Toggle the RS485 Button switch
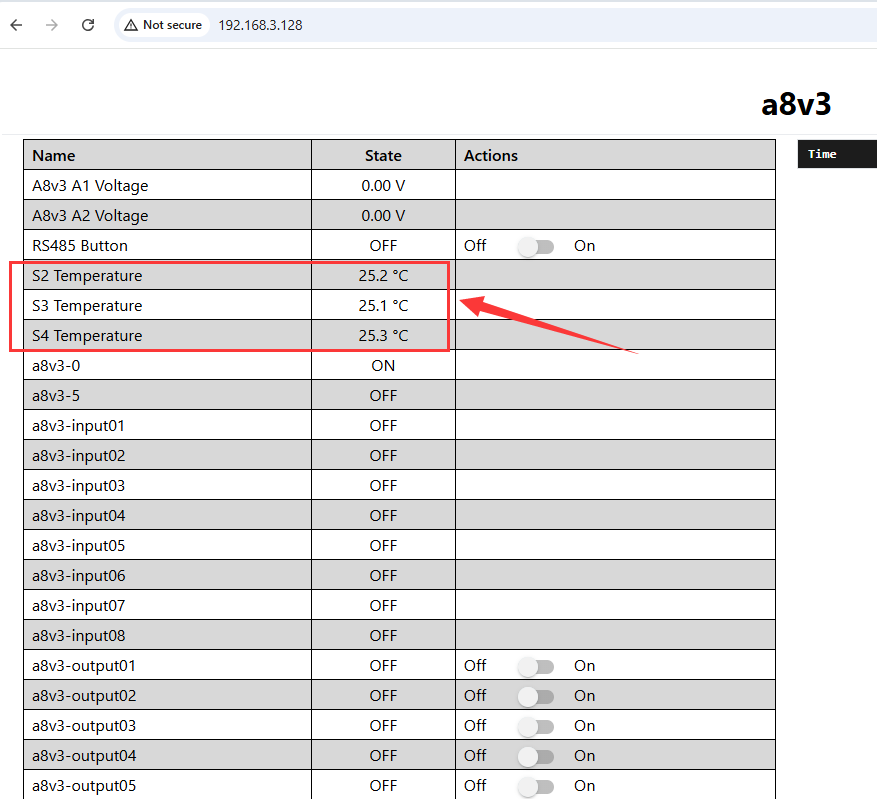 coord(535,246)
